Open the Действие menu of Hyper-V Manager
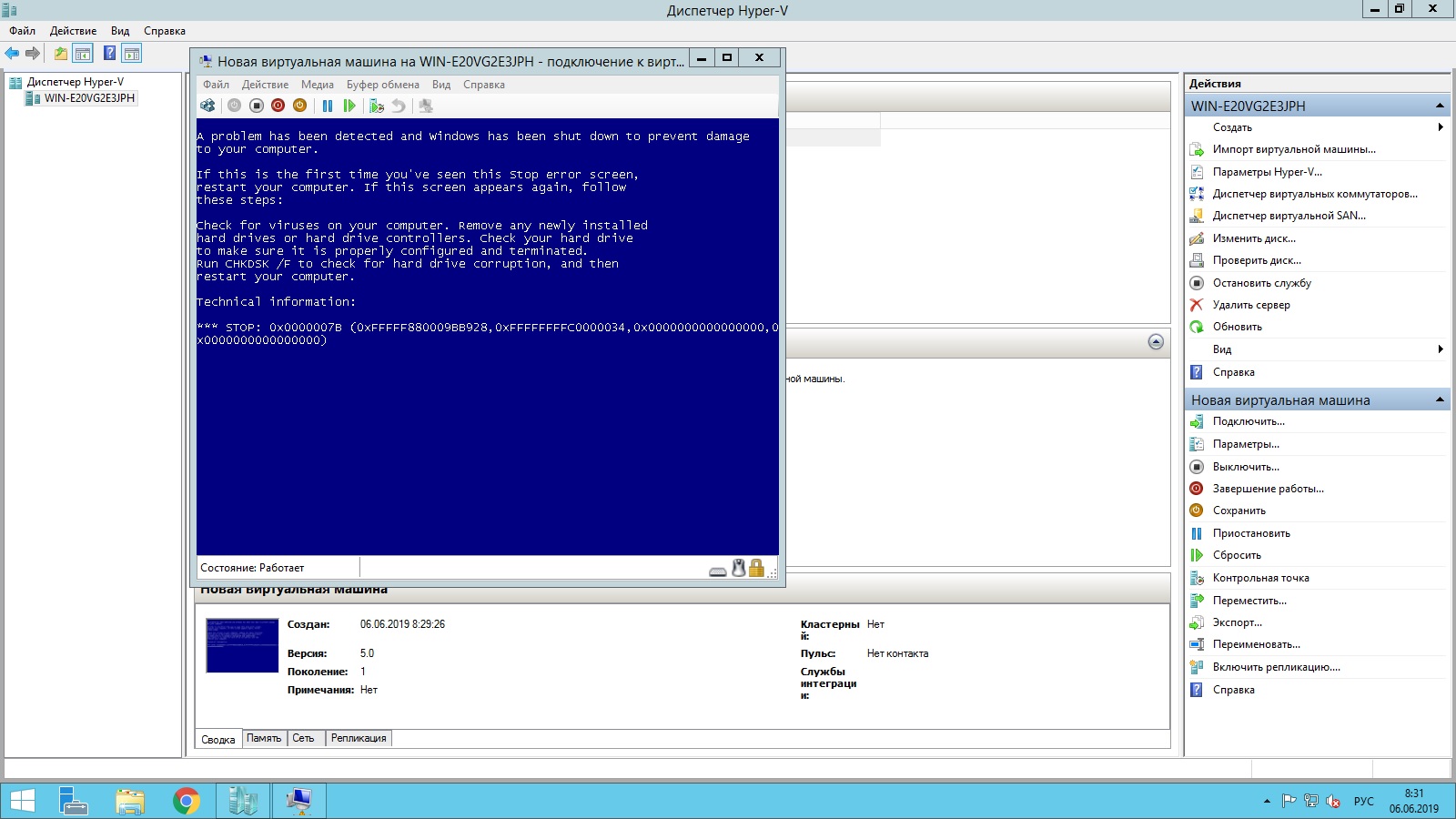 [x=74, y=31]
